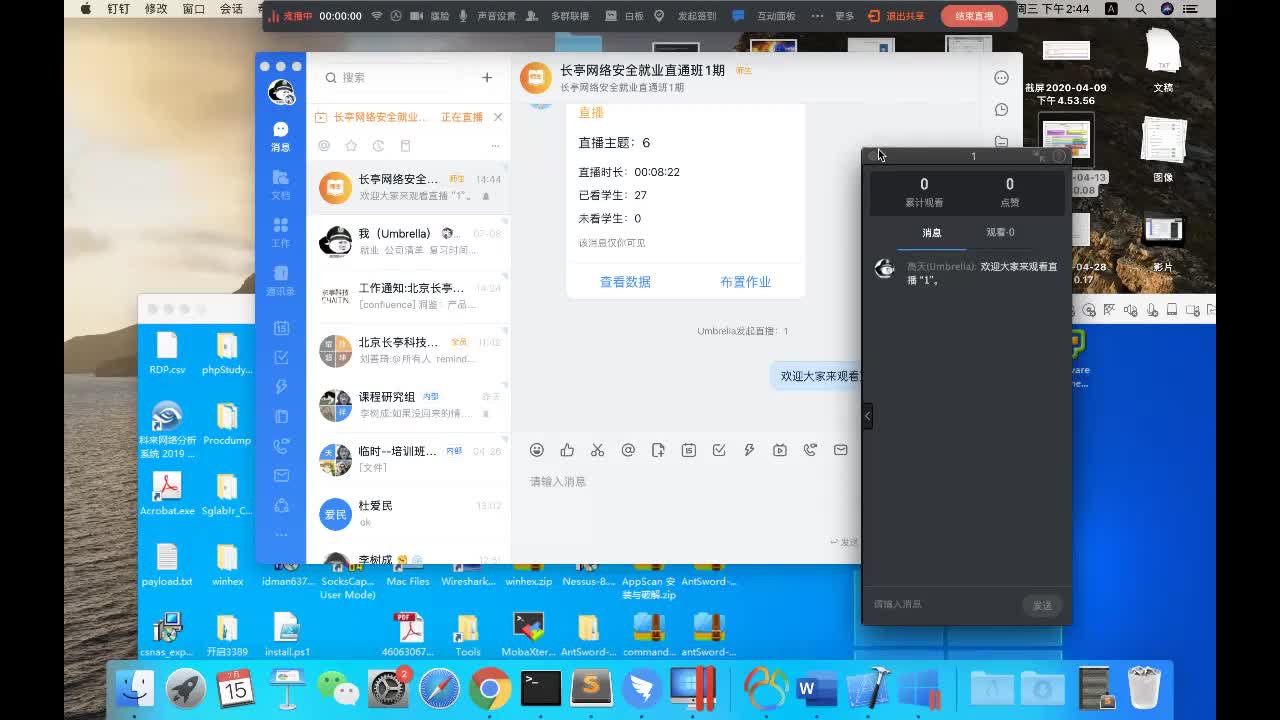Screen dimensions: 1280x720
Task: Open the Whiteboard (白板) tool
Action: (627, 16)
